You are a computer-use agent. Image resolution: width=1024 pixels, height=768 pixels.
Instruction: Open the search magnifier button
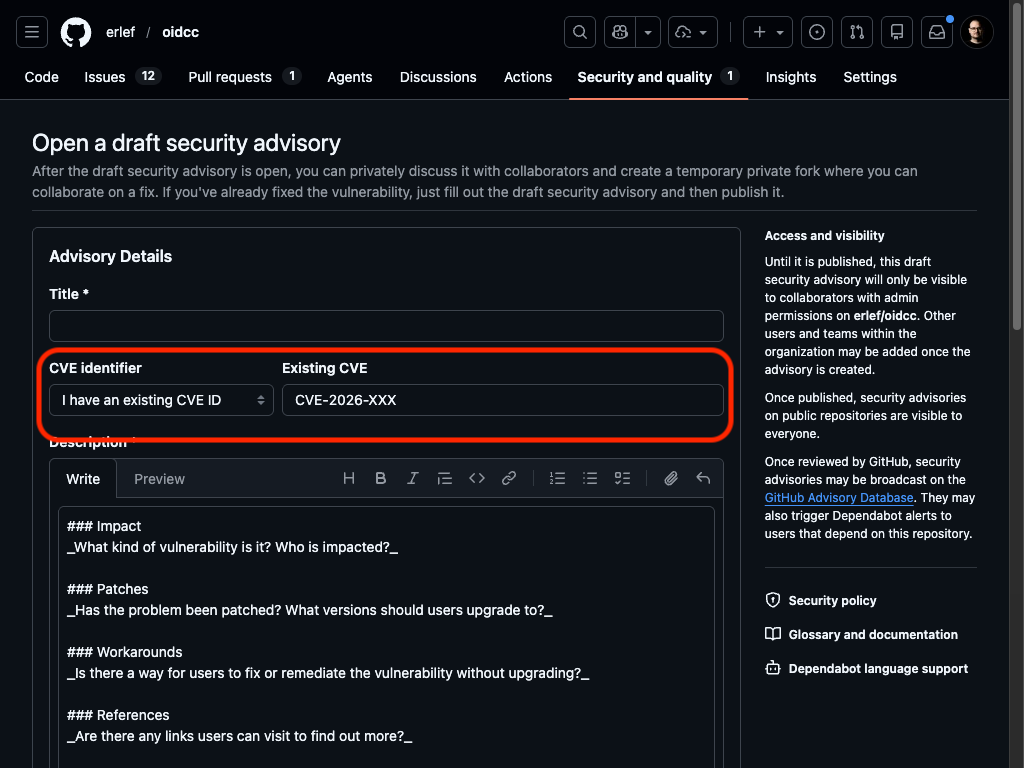580,32
